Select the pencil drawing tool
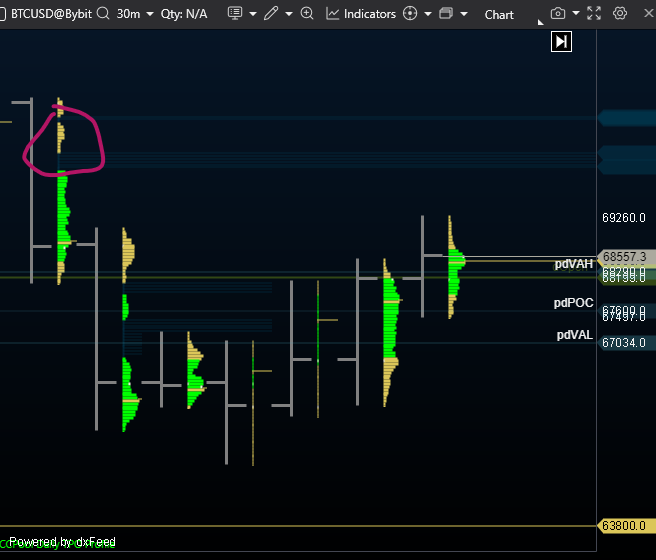 [x=271, y=13]
